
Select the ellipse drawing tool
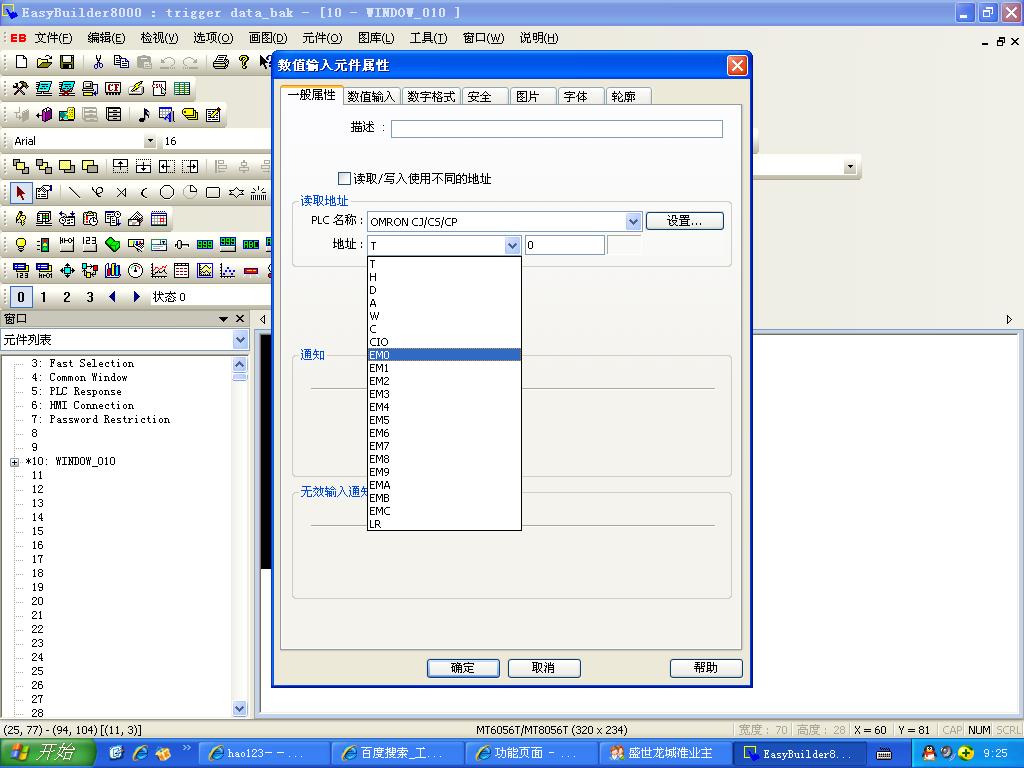[167, 192]
